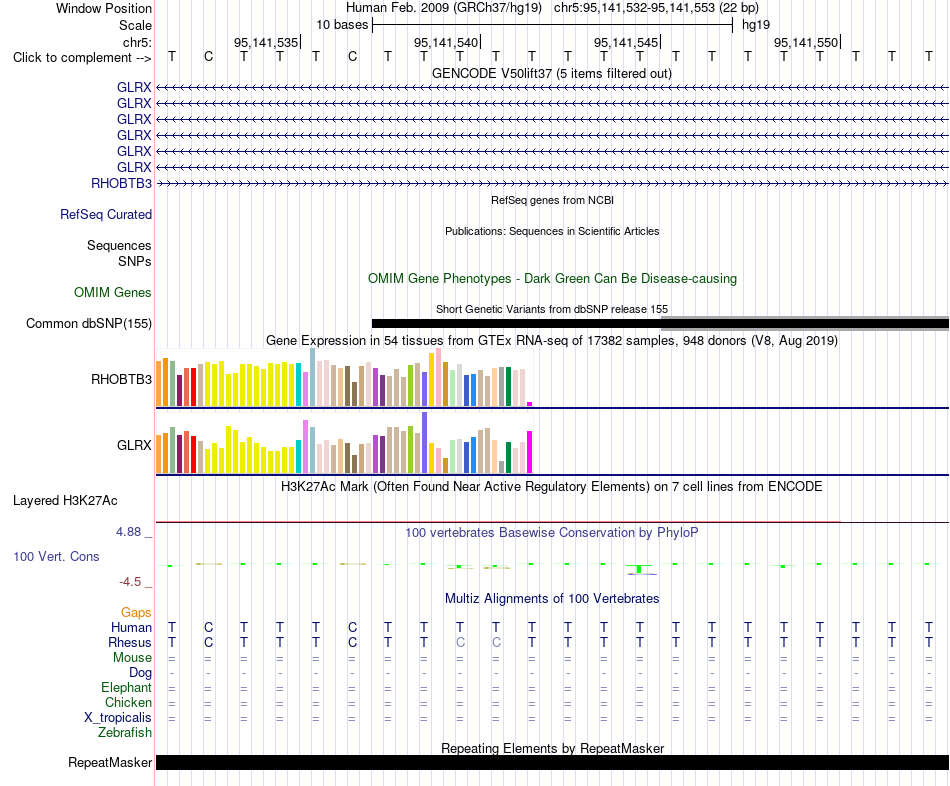Open 'RefSeq genes from NCBI' track title
950x786 pixels.
coord(552,200)
